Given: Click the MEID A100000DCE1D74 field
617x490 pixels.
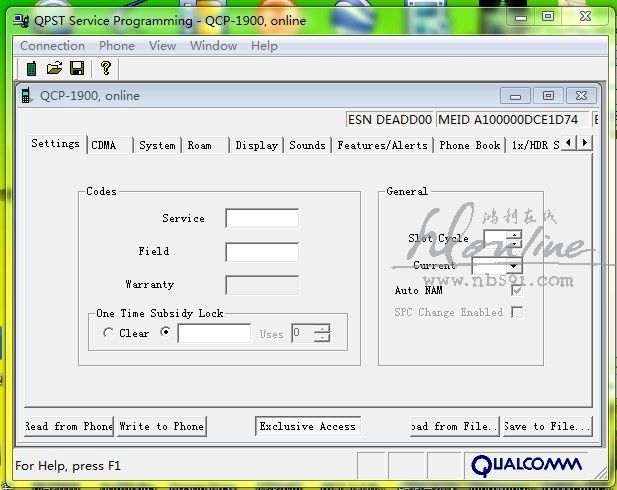Looking at the screenshot, I should coord(512,119).
